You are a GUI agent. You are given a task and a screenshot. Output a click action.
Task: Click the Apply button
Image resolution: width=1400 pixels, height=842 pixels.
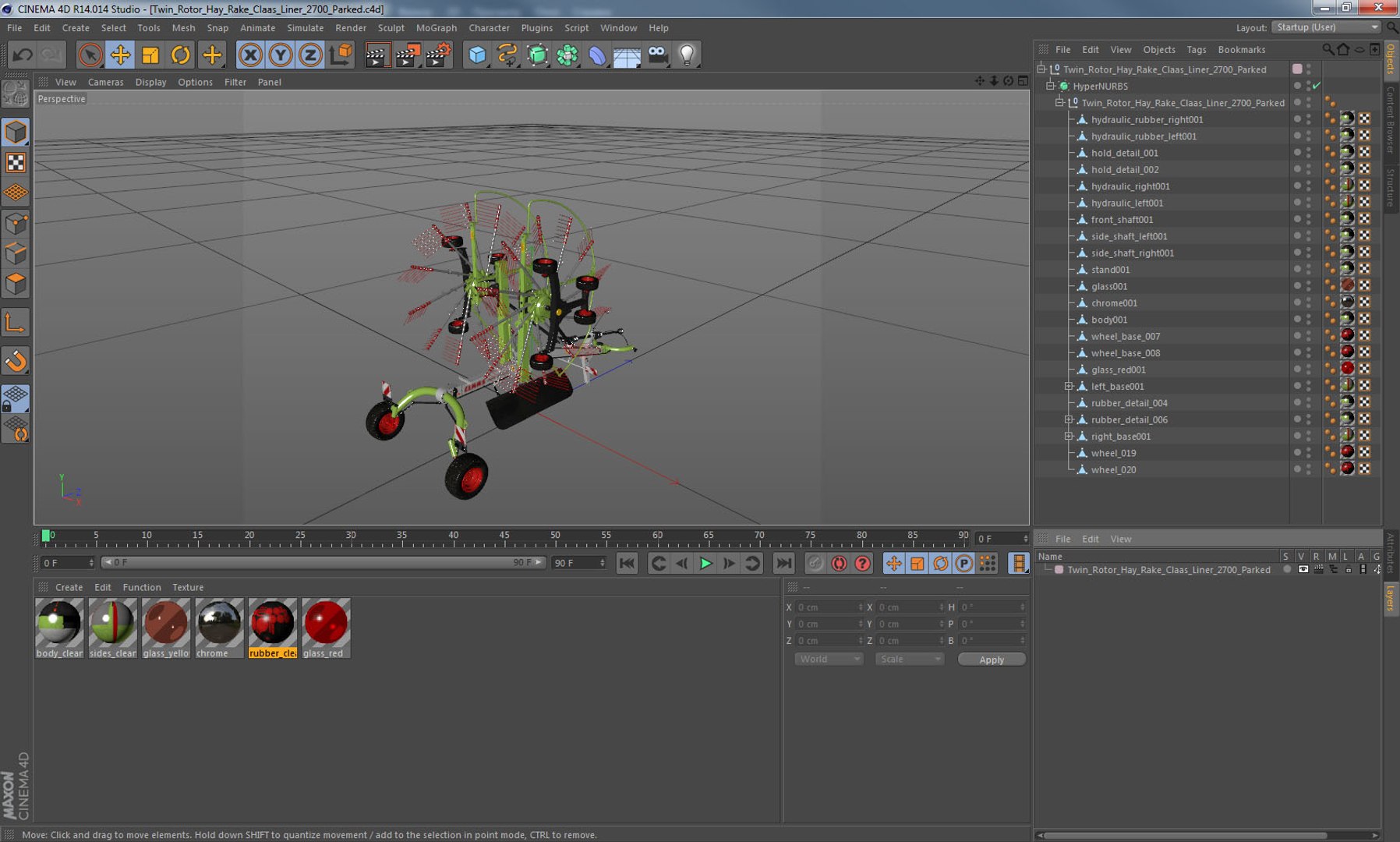coord(992,660)
